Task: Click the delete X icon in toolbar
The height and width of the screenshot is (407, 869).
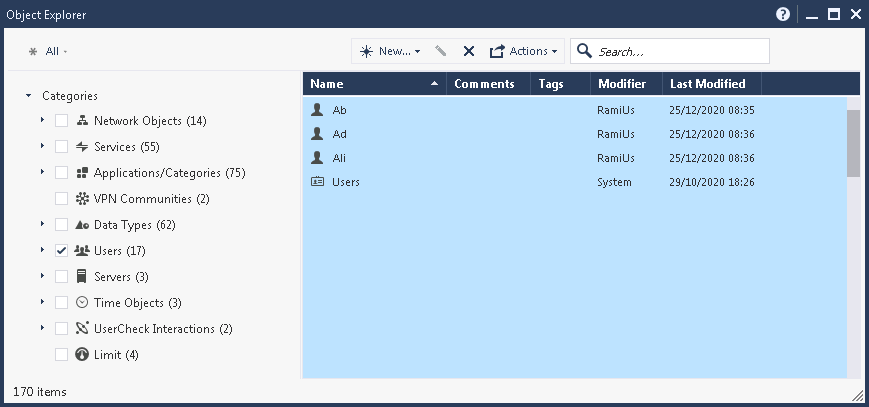Action: [x=468, y=51]
